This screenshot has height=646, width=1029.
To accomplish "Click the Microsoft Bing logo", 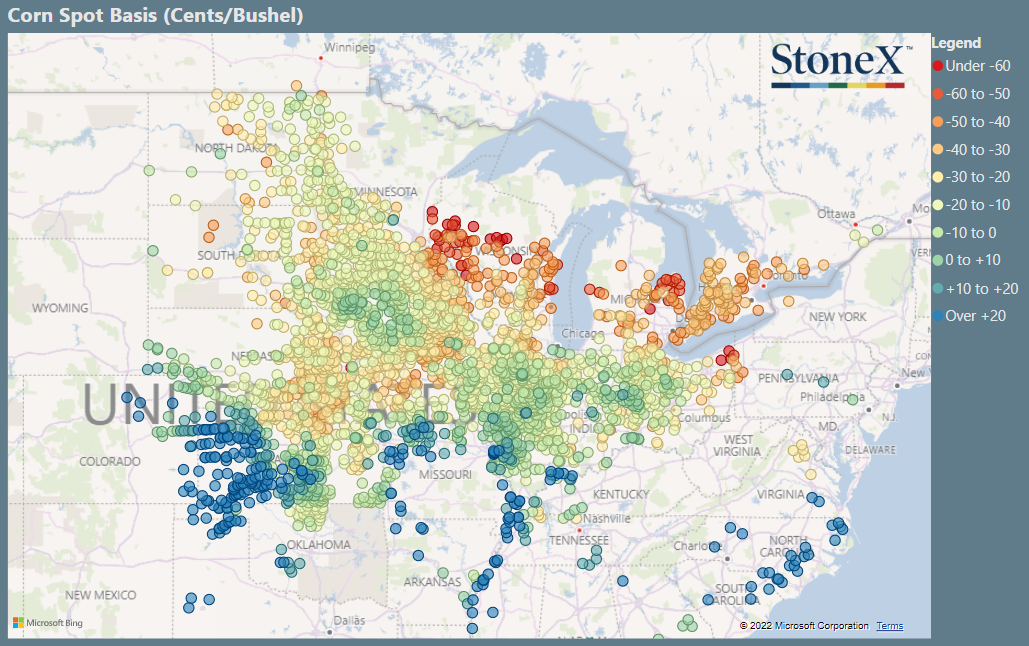I will 48,622.
